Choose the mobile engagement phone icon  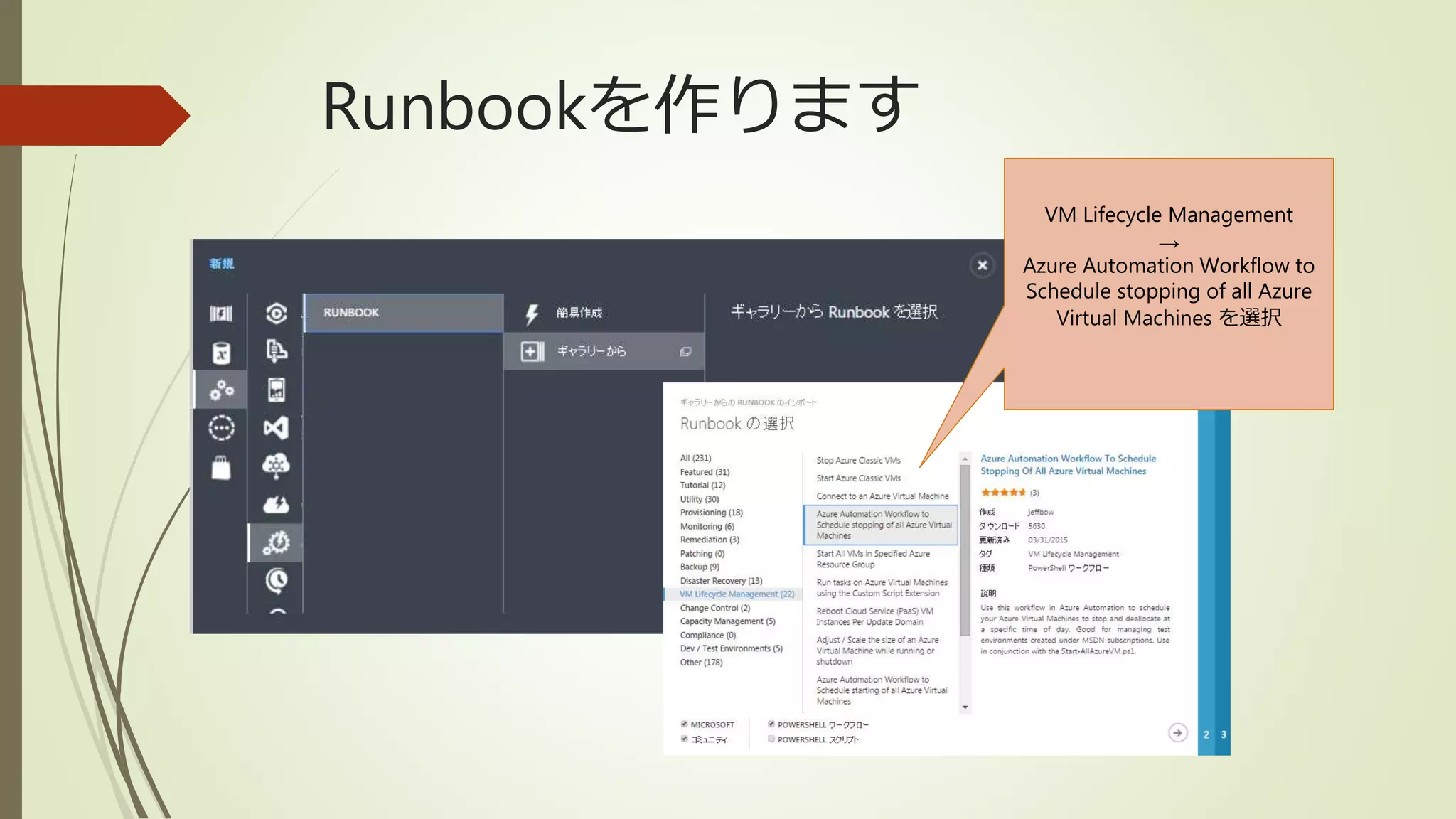coord(277,390)
